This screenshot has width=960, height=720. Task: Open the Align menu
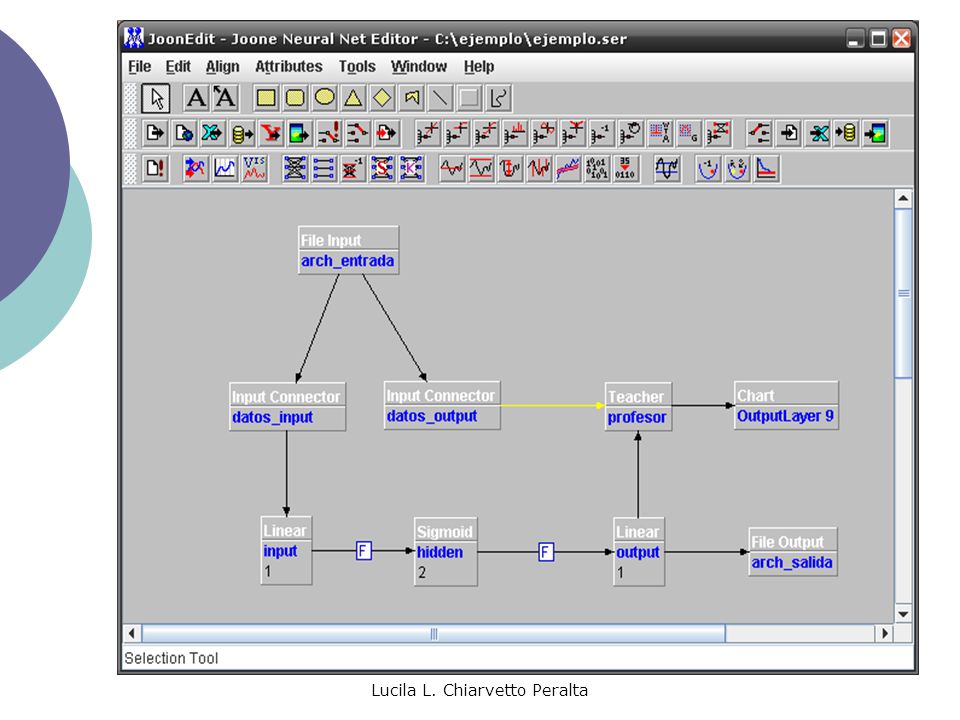point(222,66)
